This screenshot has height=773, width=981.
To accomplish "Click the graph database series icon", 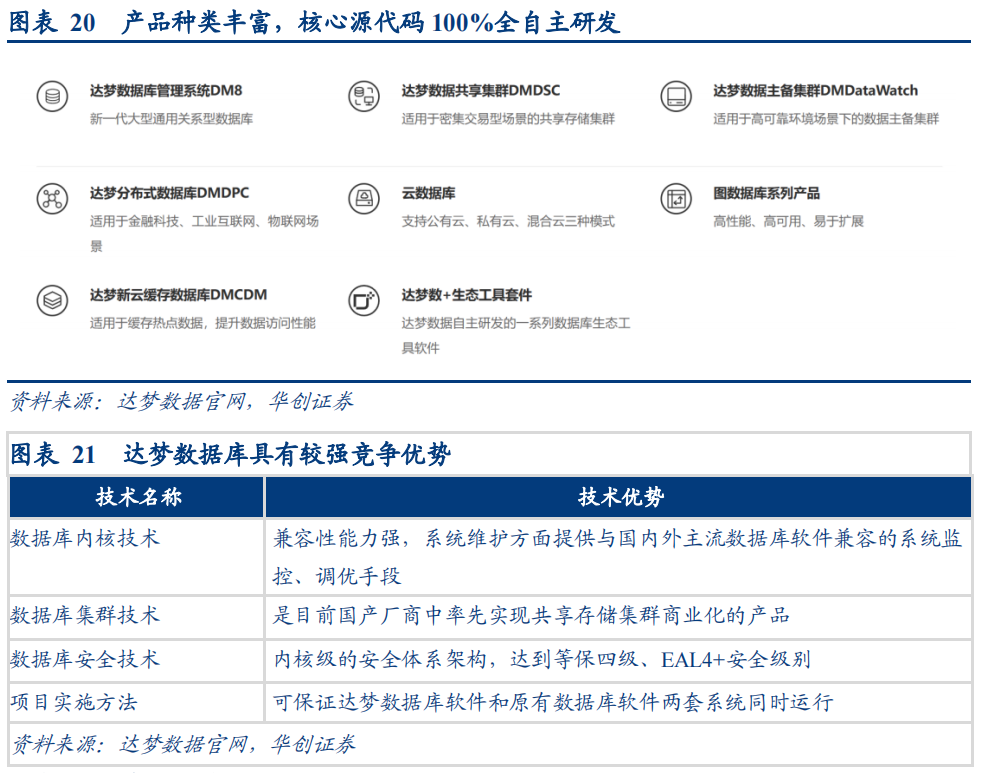I will tap(676, 199).
